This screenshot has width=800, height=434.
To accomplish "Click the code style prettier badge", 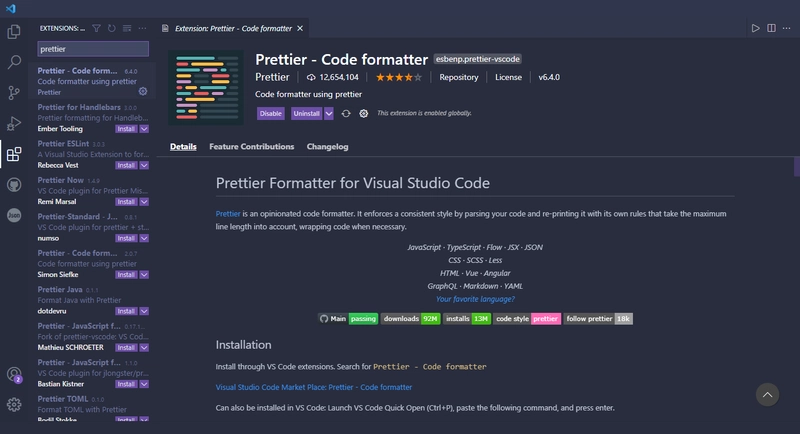I will (527, 319).
